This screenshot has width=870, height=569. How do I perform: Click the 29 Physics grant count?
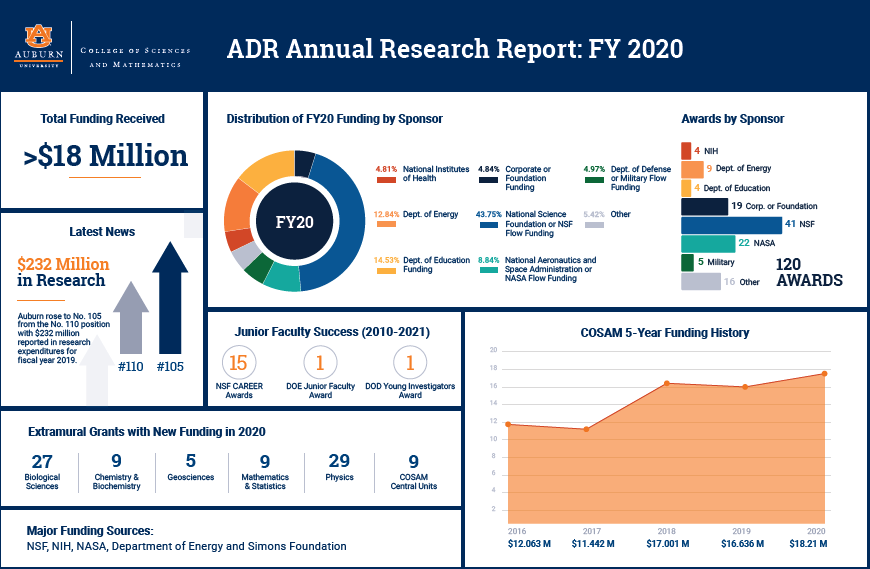pyautogui.click(x=339, y=461)
